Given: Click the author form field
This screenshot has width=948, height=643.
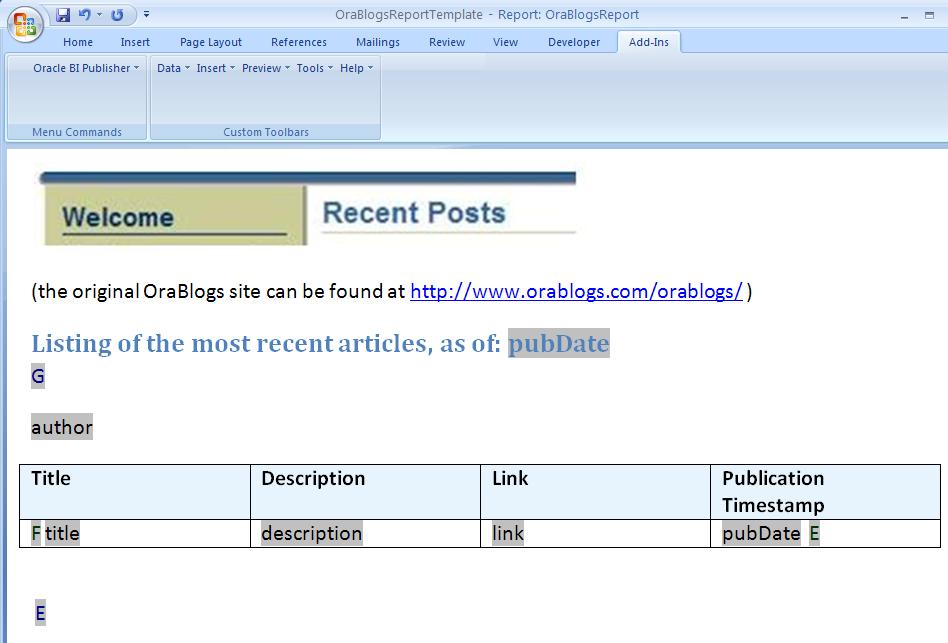Looking at the screenshot, I should [x=62, y=428].
